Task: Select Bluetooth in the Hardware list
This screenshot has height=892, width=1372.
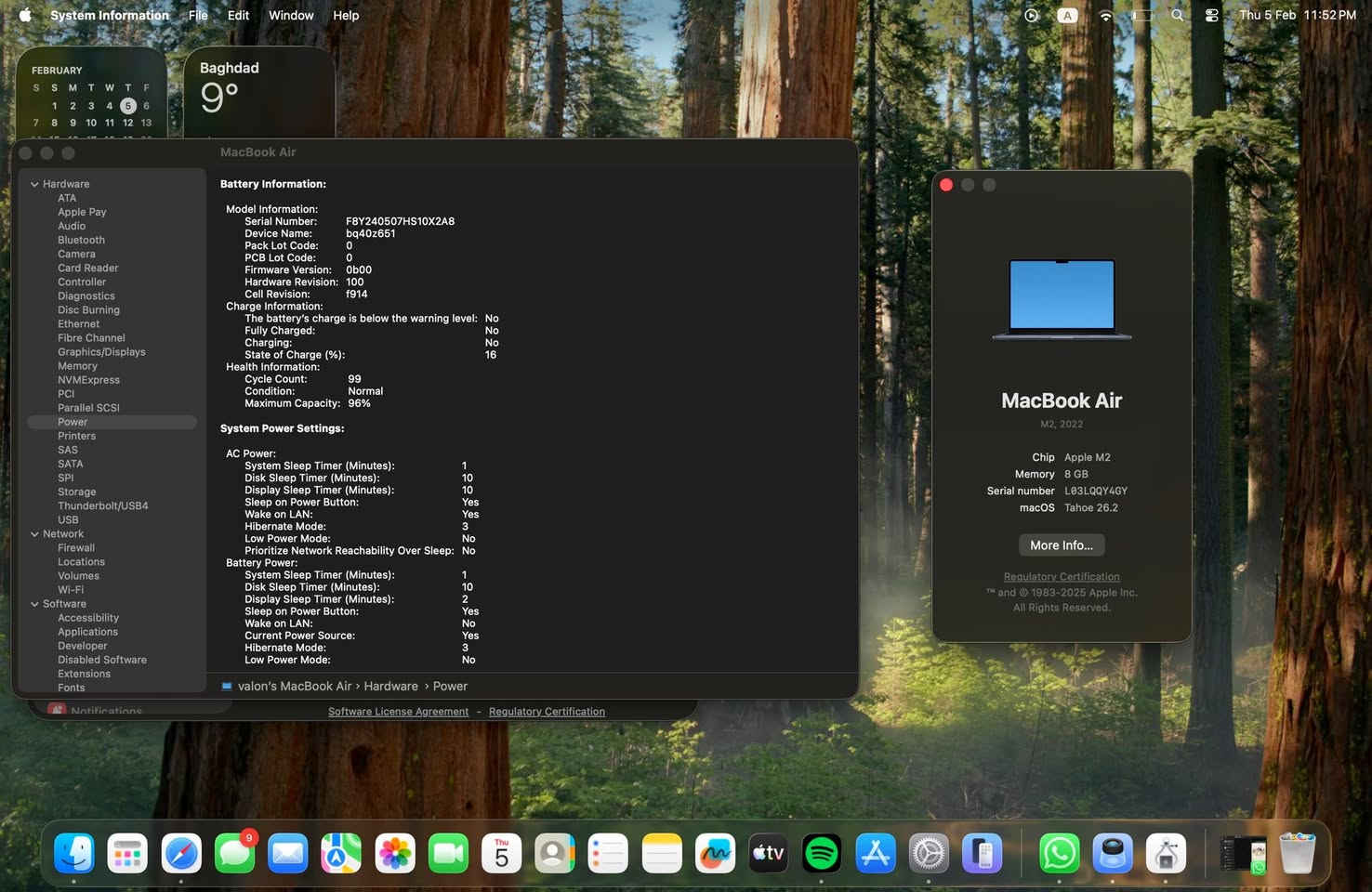Action: point(81,240)
